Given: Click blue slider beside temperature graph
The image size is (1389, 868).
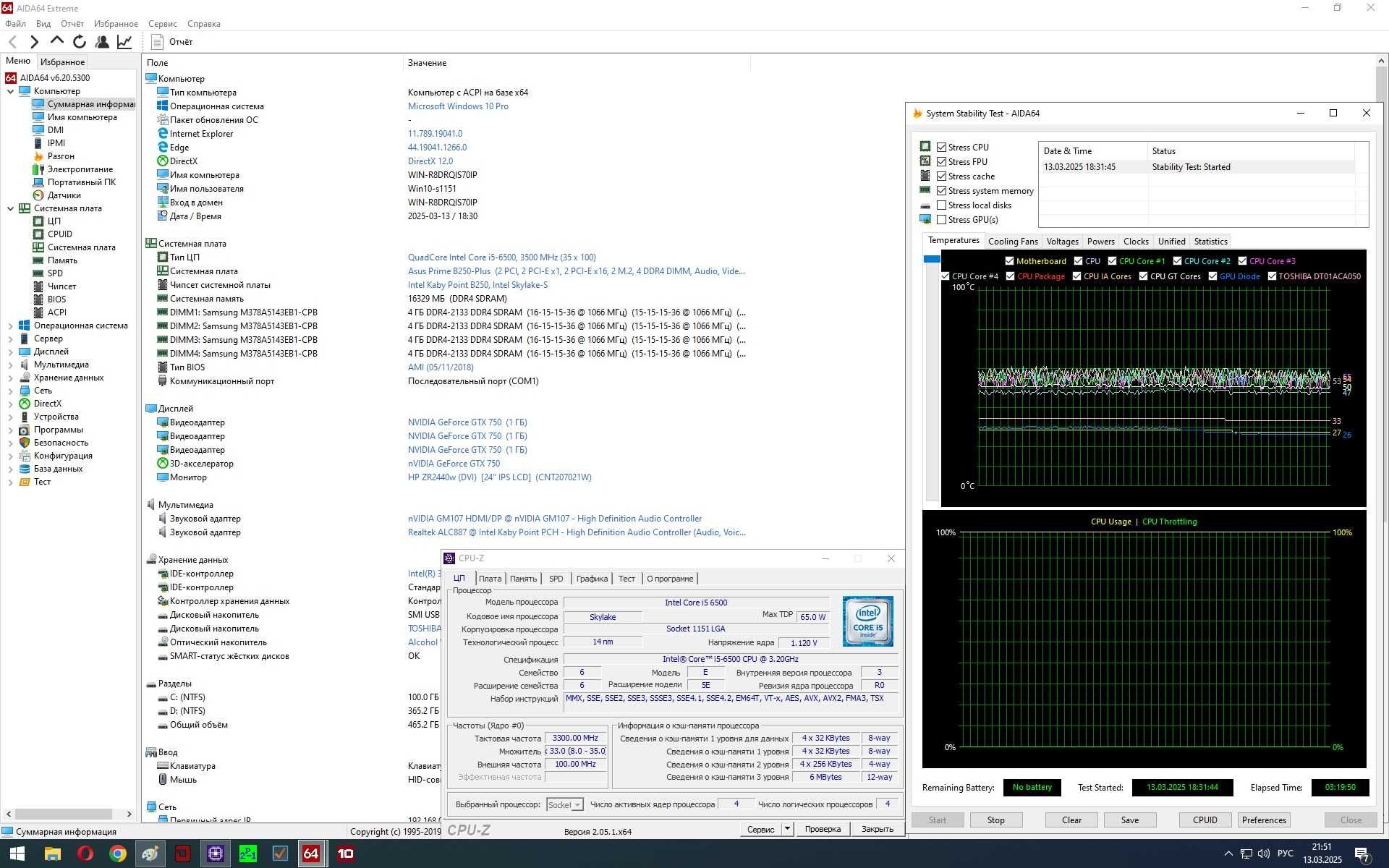Looking at the screenshot, I should point(932,259).
